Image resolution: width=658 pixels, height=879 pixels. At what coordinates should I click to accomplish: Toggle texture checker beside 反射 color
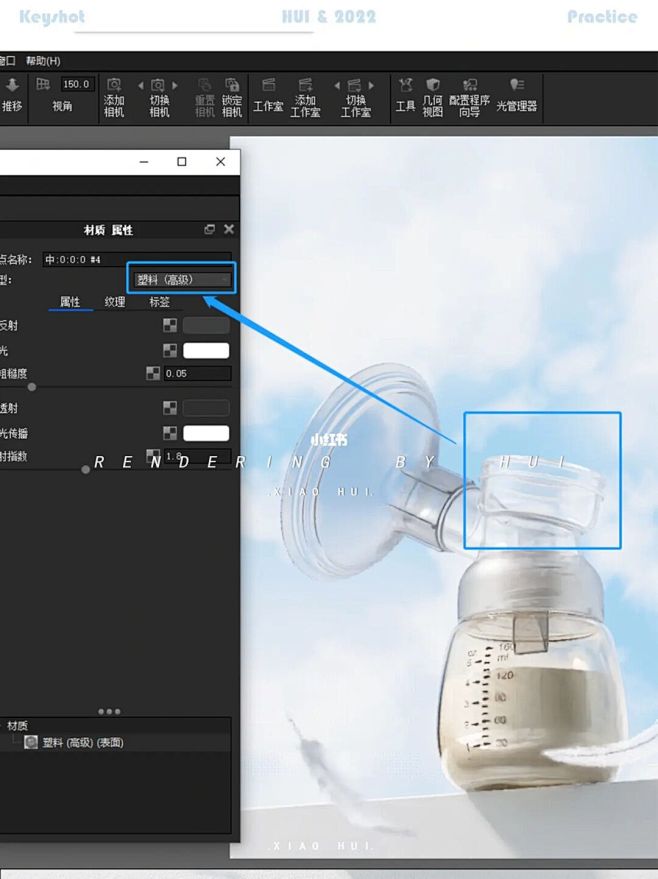170,325
